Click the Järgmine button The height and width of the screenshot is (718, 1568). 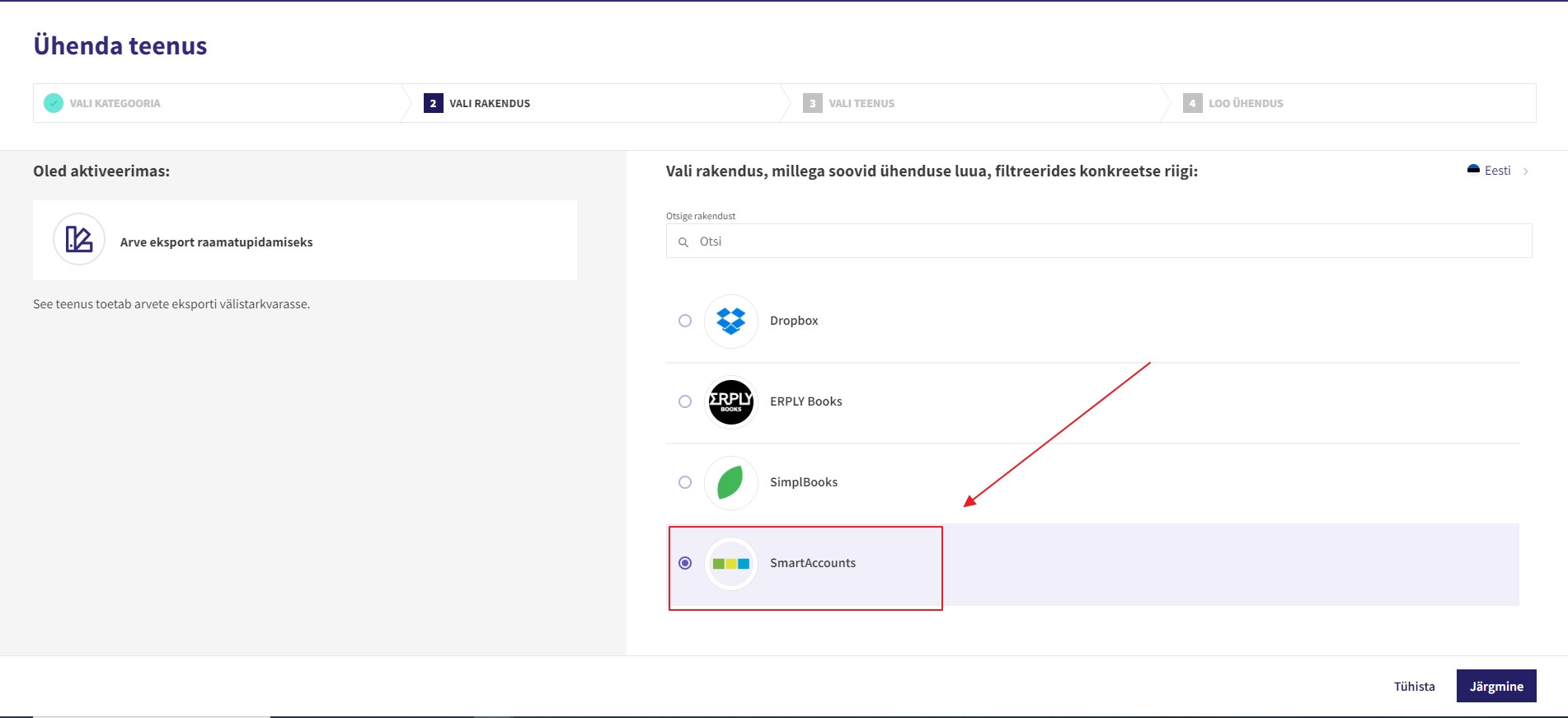1496,686
